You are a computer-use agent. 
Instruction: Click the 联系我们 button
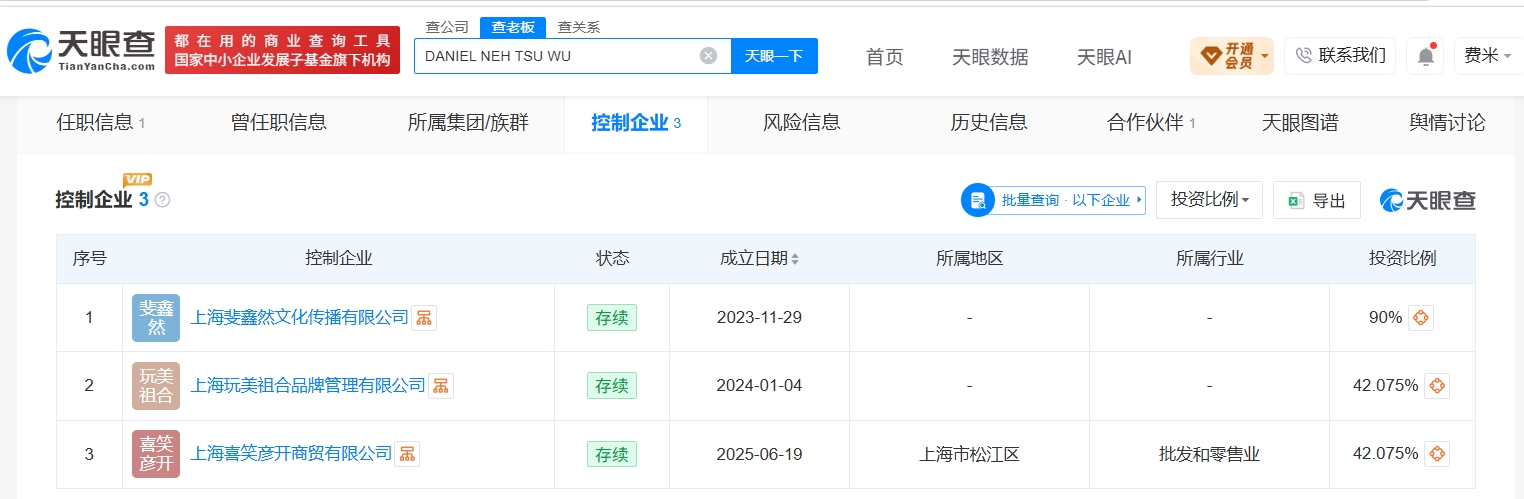tap(1340, 56)
